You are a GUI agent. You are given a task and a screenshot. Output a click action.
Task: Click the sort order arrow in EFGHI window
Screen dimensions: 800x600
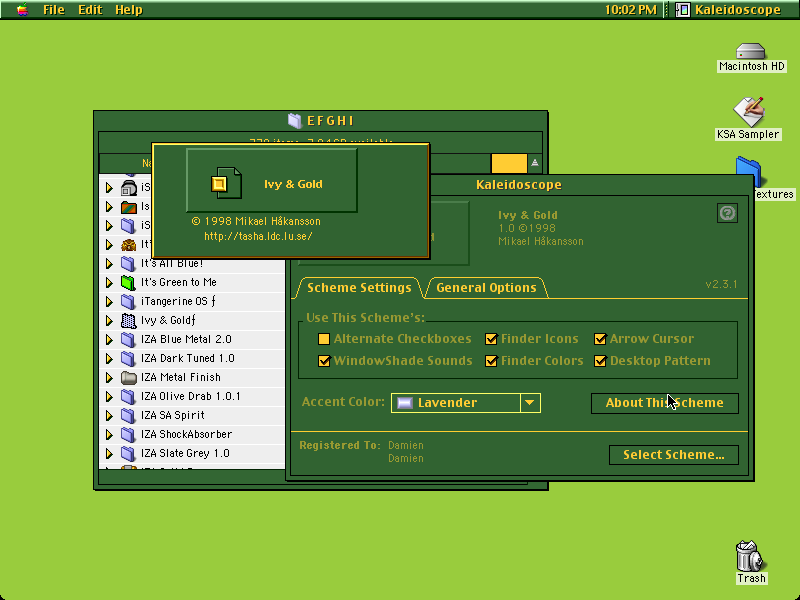(x=535, y=163)
